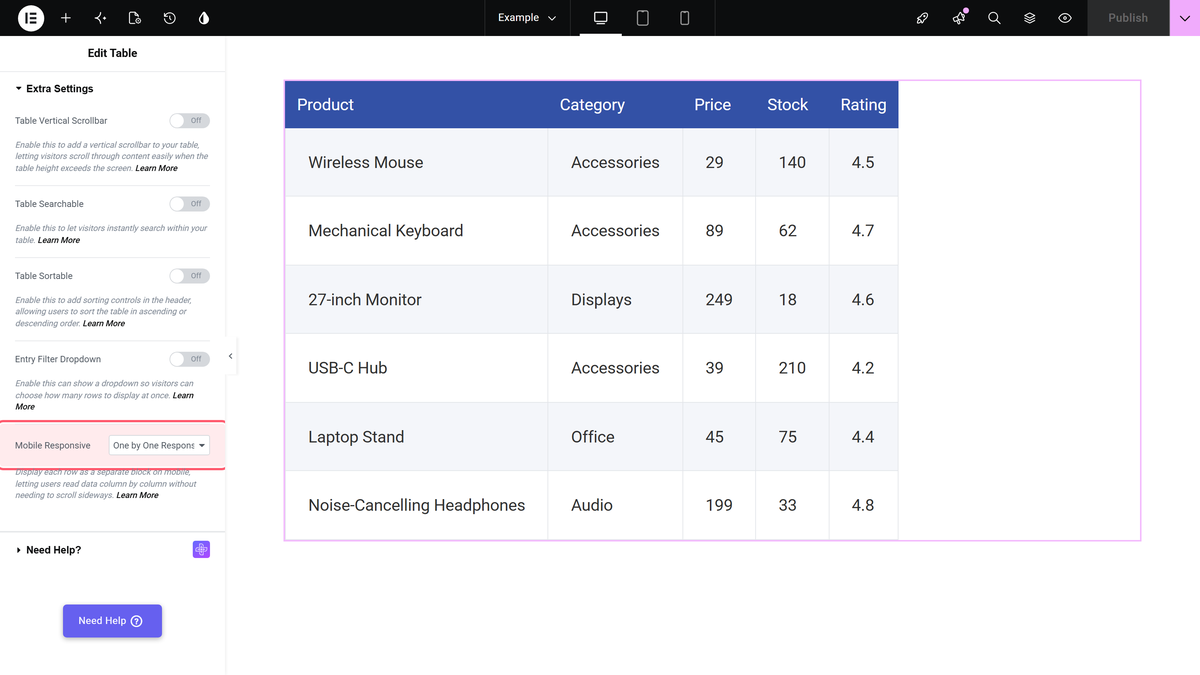Click the stock value 210
Viewport: 1200px width, 675px height.
coord(792,368)
